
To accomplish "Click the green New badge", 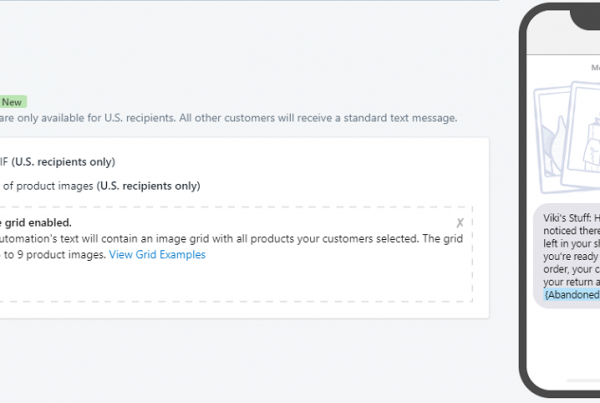I will [13, 101].
